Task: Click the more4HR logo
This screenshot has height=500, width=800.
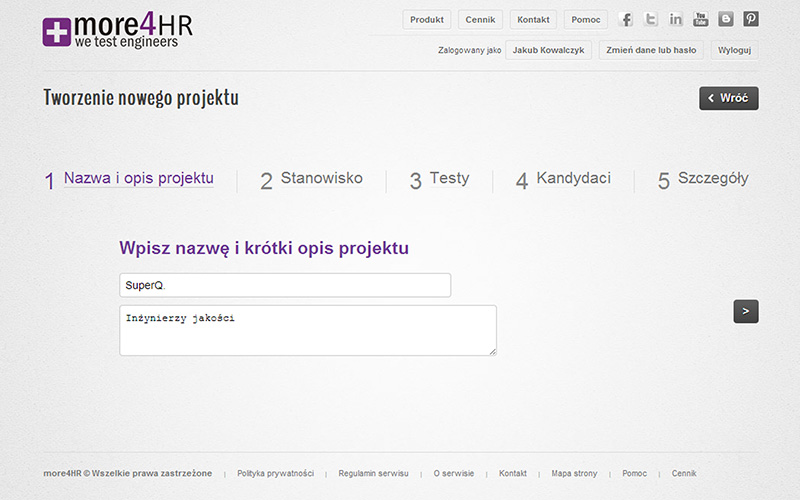Action: (118, 31)
